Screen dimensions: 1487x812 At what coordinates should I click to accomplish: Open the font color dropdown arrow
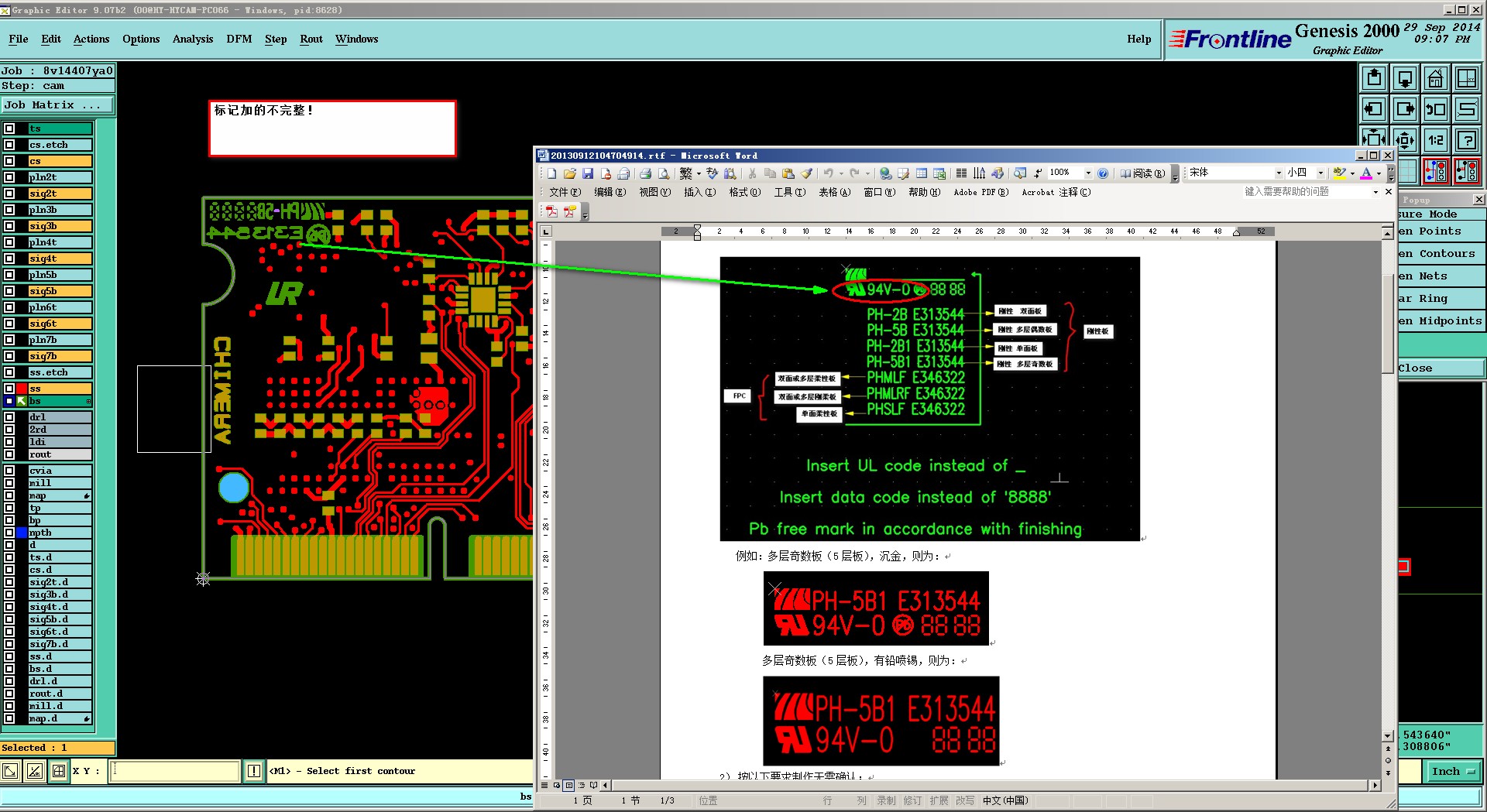pos(1379,173)
